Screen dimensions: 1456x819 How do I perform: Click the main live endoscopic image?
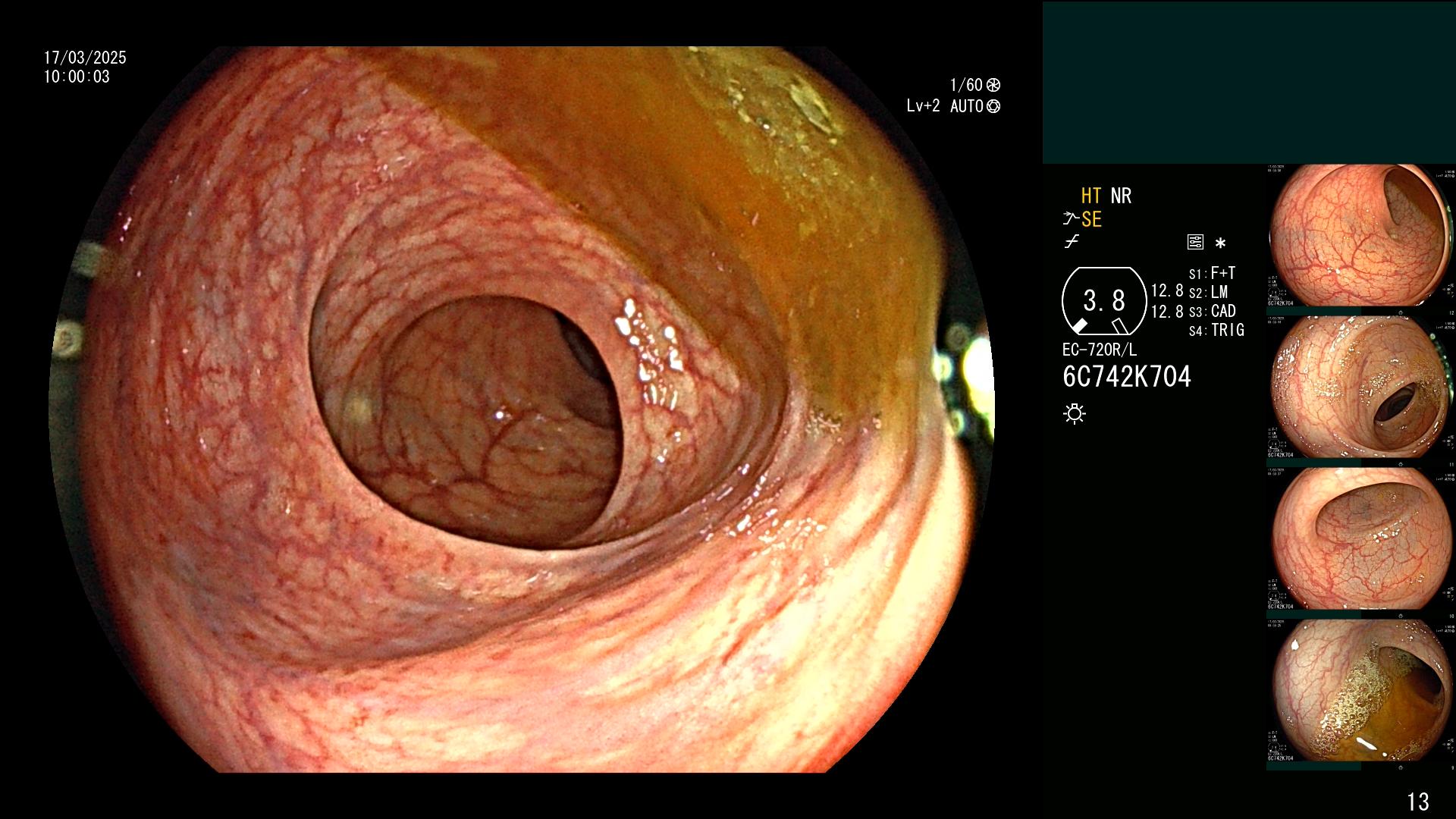[x=522, y=409]
